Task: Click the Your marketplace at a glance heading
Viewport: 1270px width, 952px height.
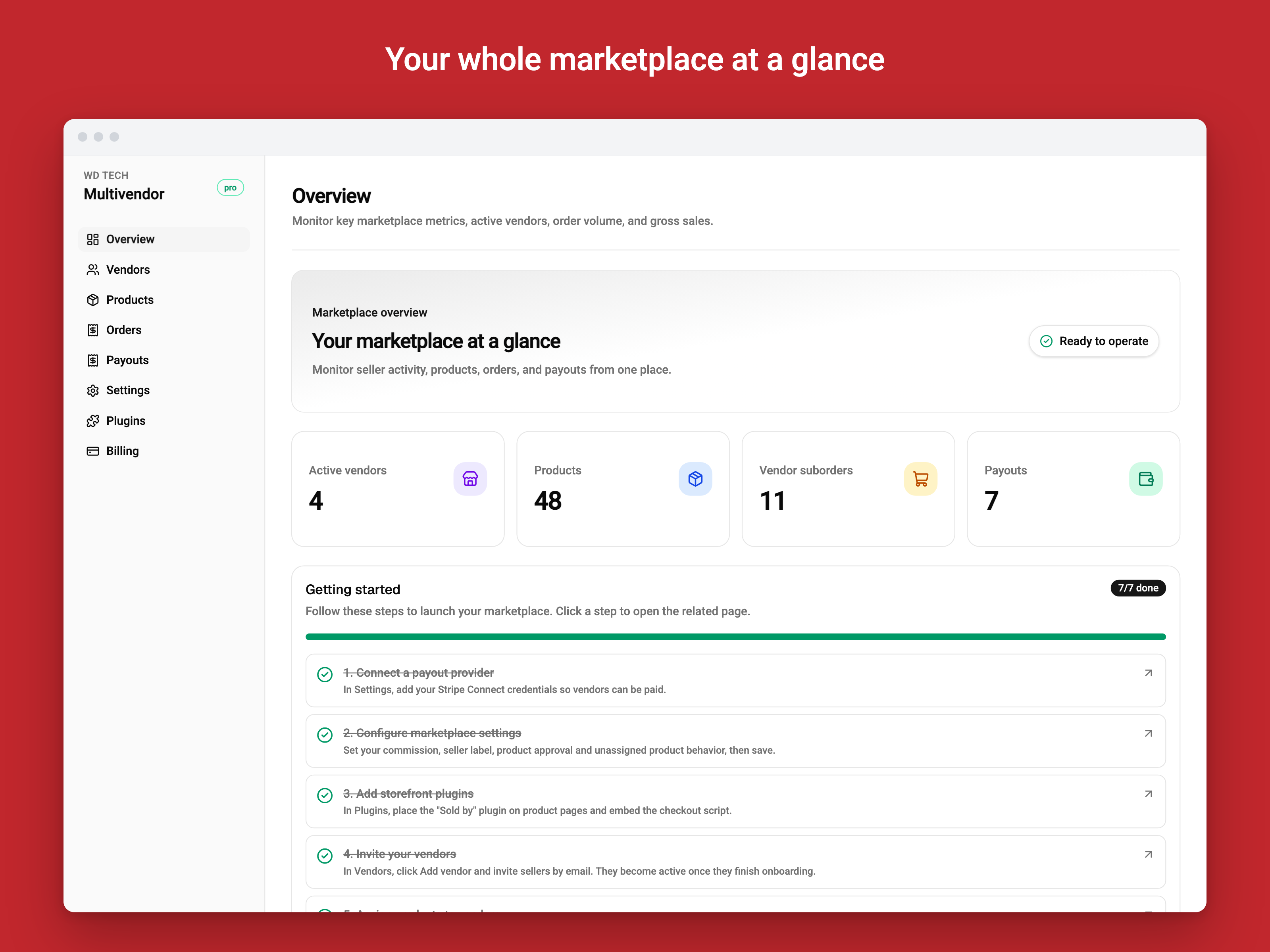Action: [436, 342]
